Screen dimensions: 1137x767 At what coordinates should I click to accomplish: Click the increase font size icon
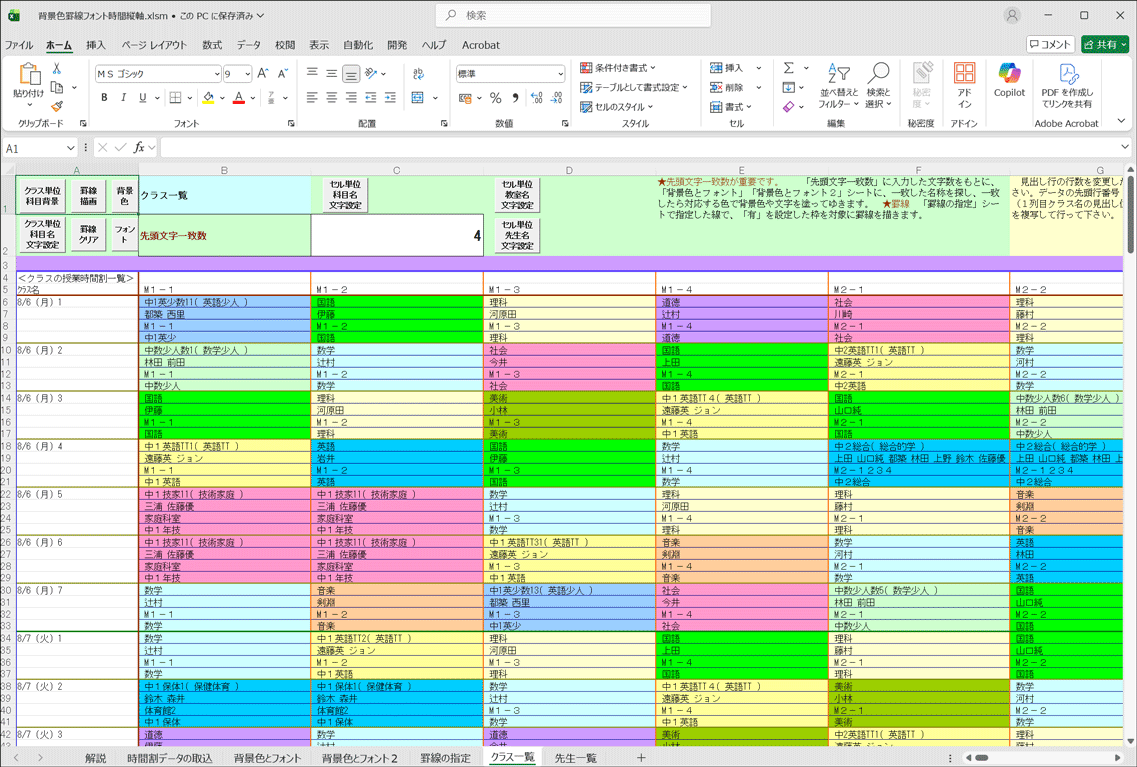(x=263, y=74)
